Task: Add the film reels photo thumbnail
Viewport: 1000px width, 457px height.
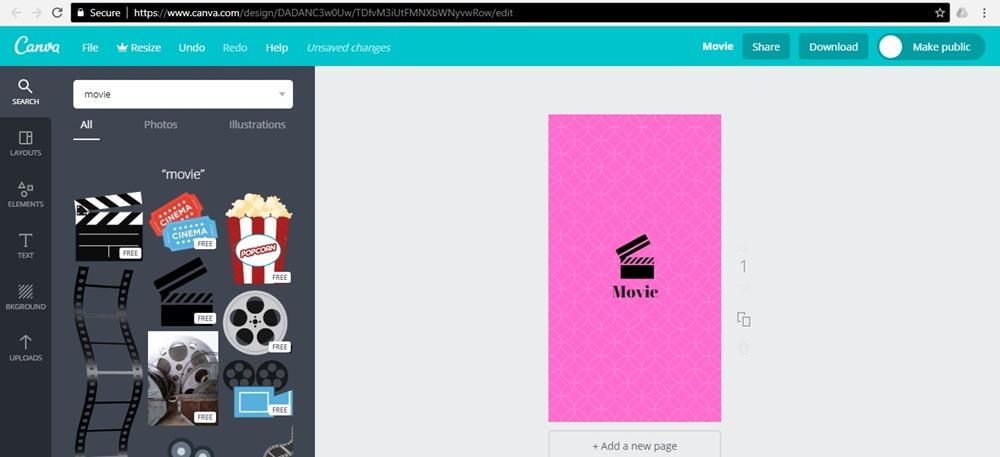Action: (x=183, y=378)
